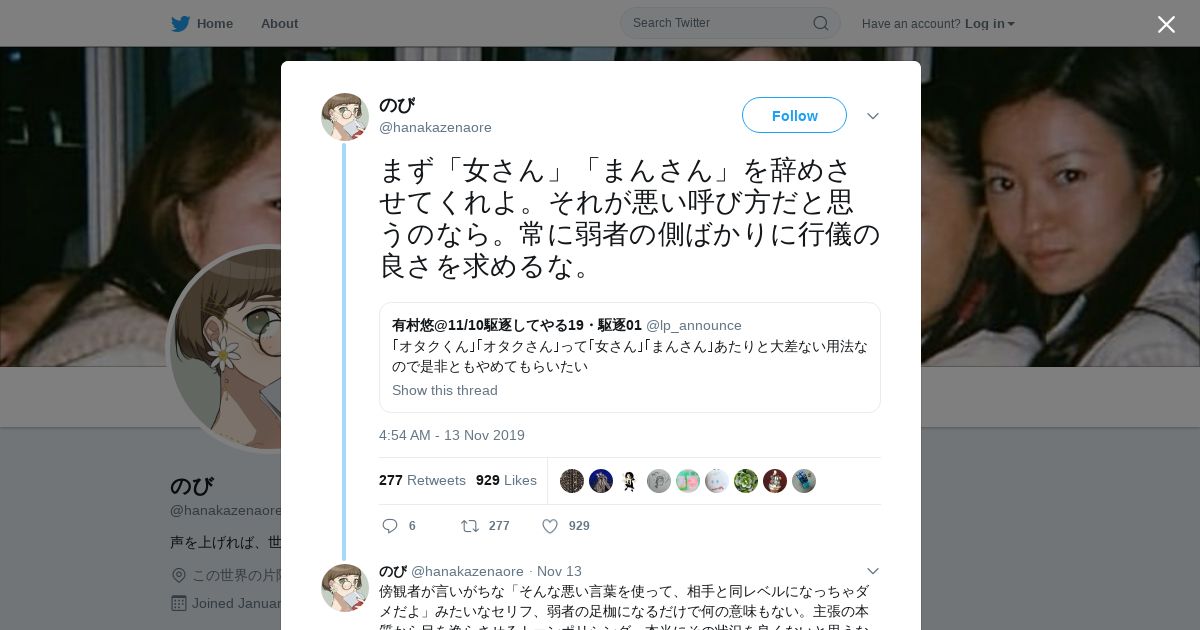Expand tweet options chevron beside Follow
The image size is (1200, 630).
tap(873, 116)
